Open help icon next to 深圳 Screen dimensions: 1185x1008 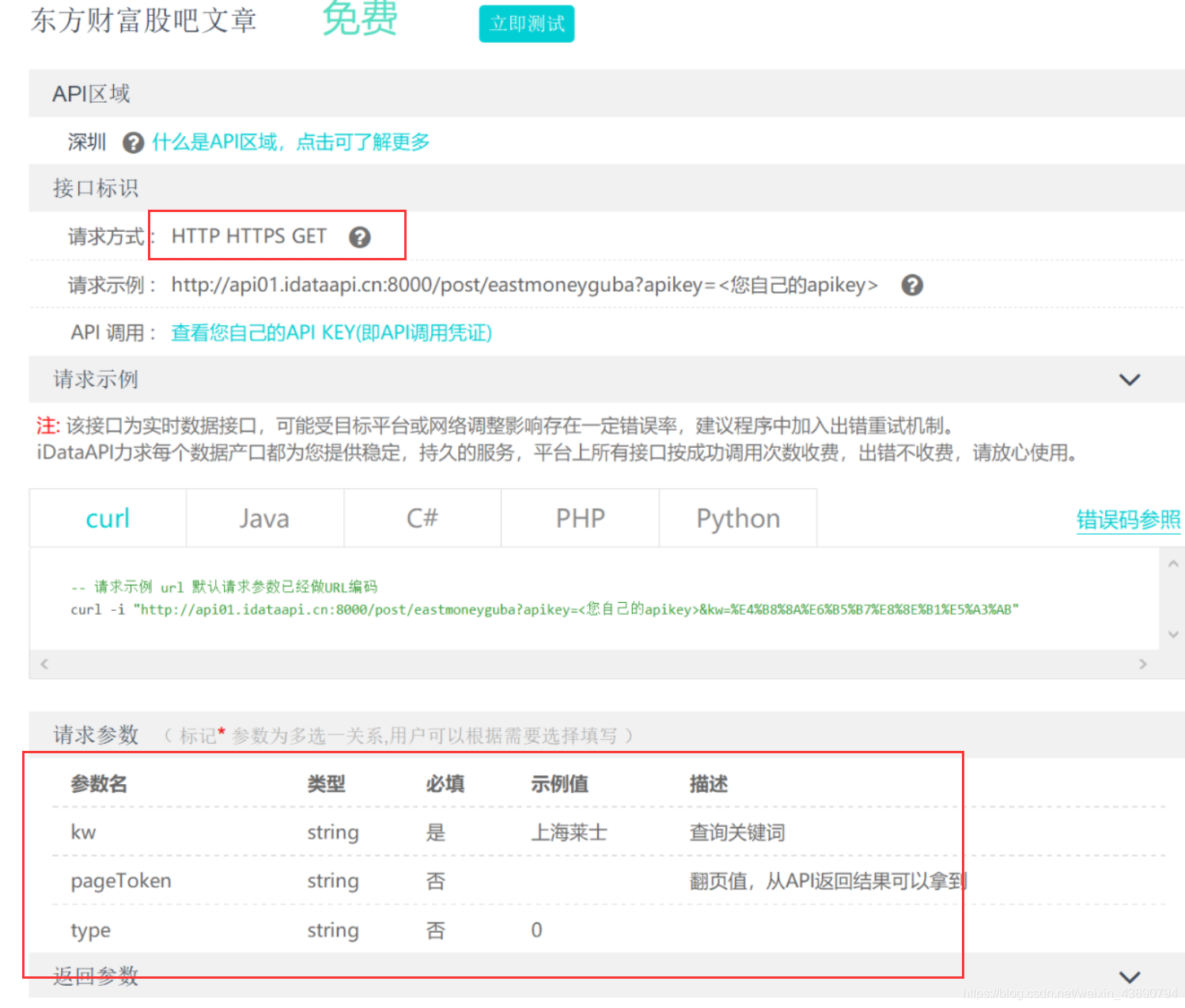tap(133, 142)
